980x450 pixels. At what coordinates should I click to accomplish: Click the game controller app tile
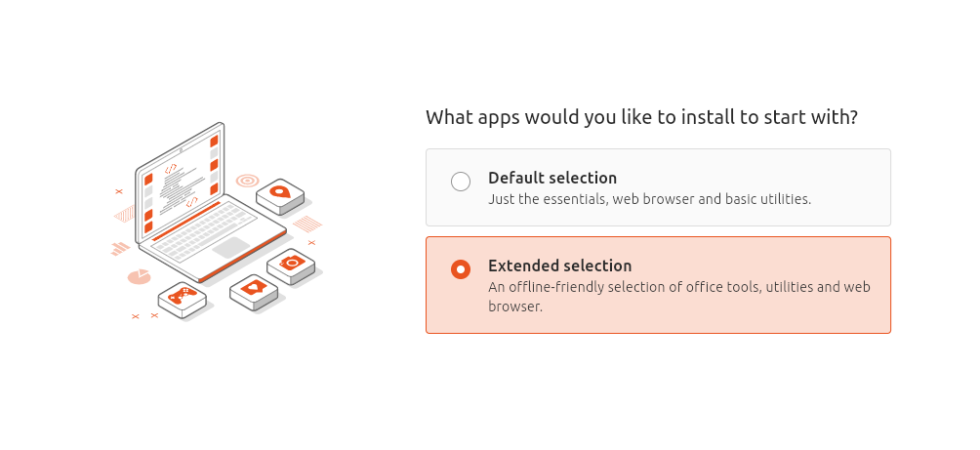pos(182,297)
